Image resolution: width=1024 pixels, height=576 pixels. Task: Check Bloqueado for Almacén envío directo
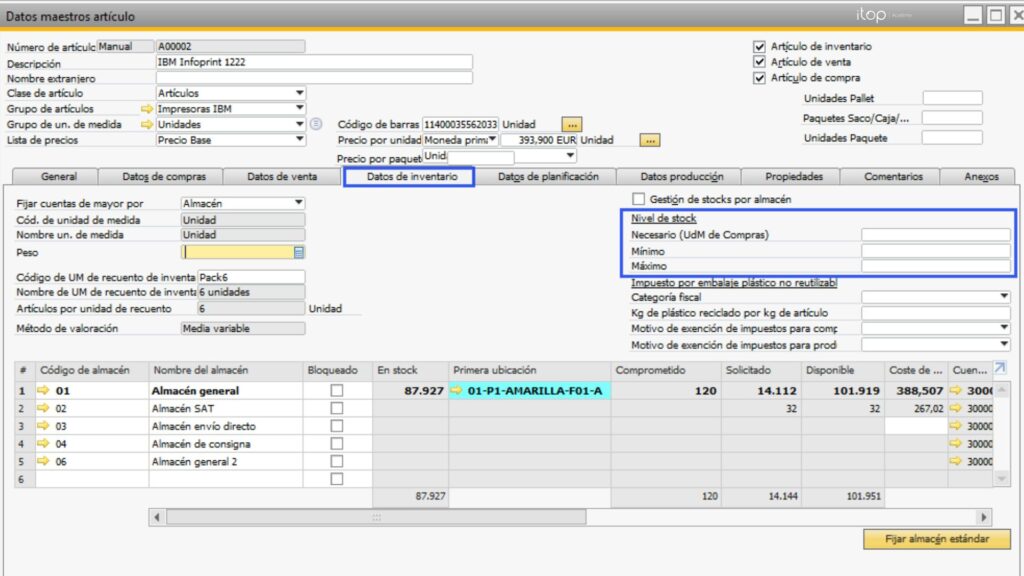coord(336,426)
